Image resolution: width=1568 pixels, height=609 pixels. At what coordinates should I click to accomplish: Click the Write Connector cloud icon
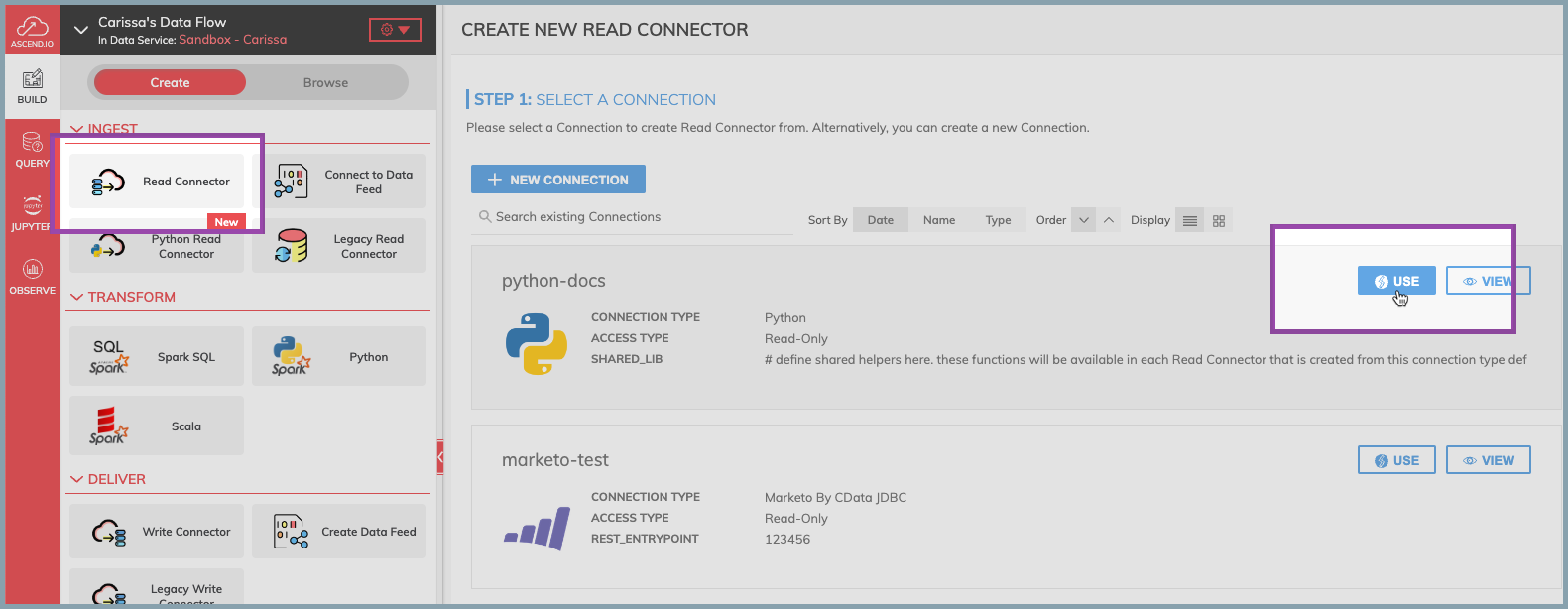click(x=109, y=533)
